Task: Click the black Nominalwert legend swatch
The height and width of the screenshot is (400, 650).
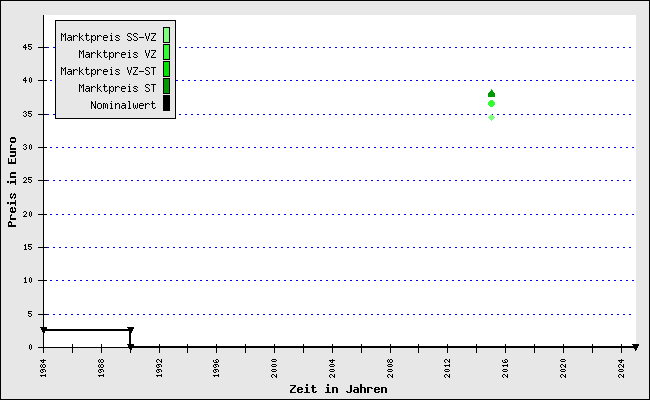Action: coord(166,104)
